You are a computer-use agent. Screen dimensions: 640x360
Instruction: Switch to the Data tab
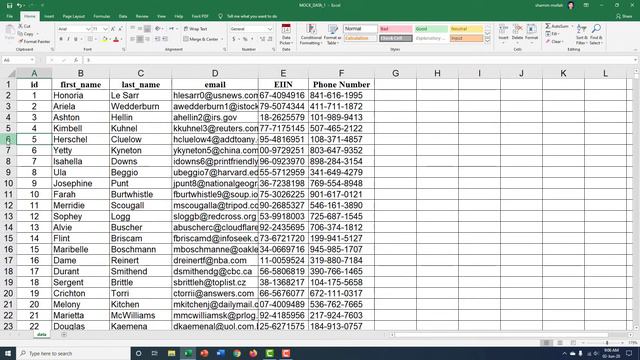point(123,16)
